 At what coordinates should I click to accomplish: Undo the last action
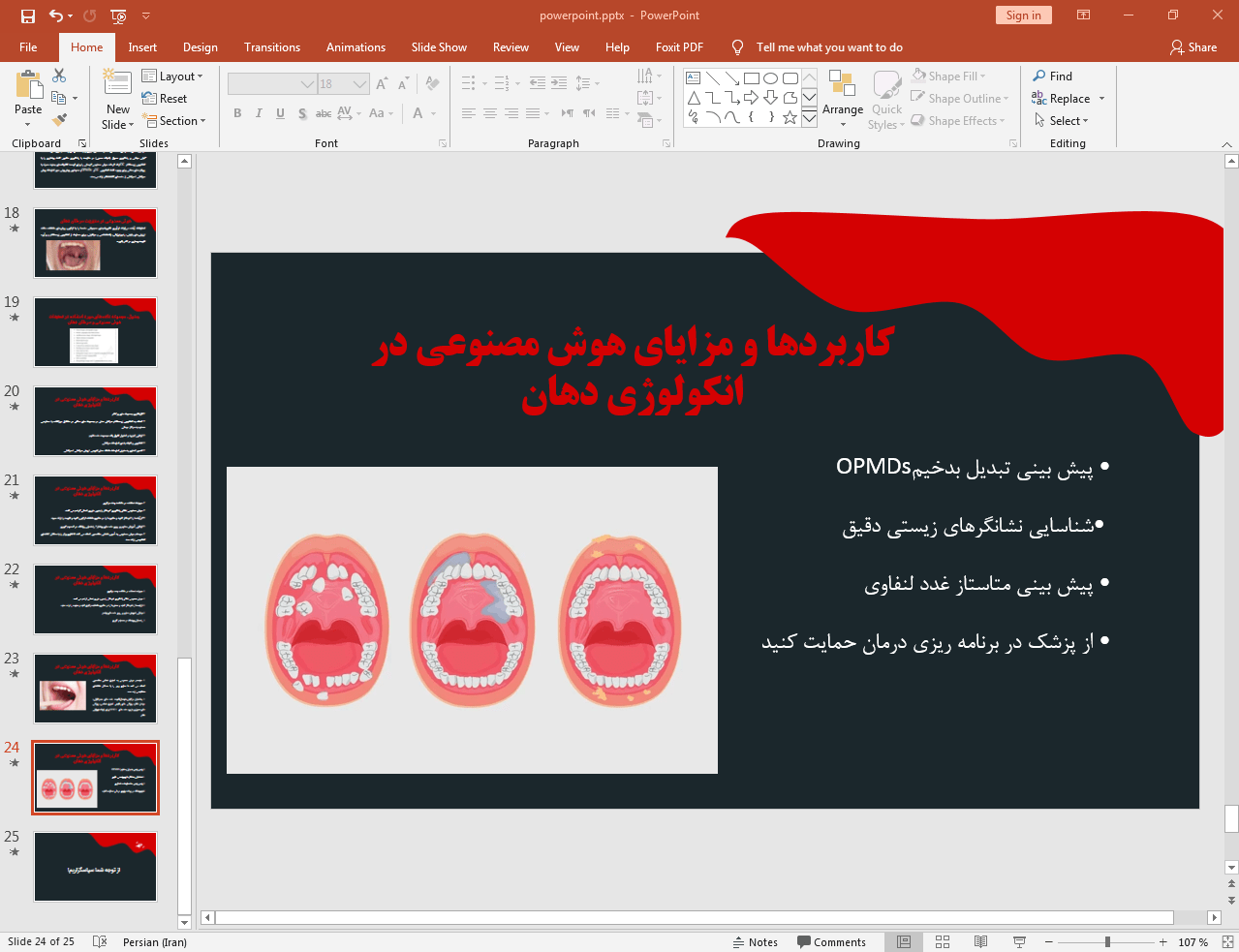[x=56, y=15]
